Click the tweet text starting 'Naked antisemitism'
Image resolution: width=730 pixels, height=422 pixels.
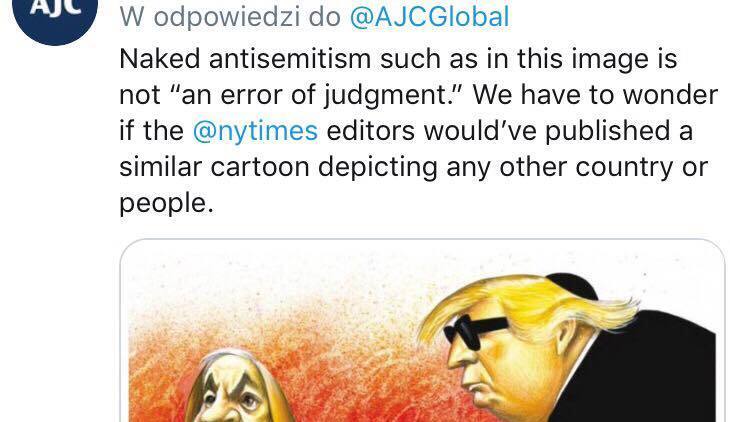pyautogui.click(x=418, y=131)
